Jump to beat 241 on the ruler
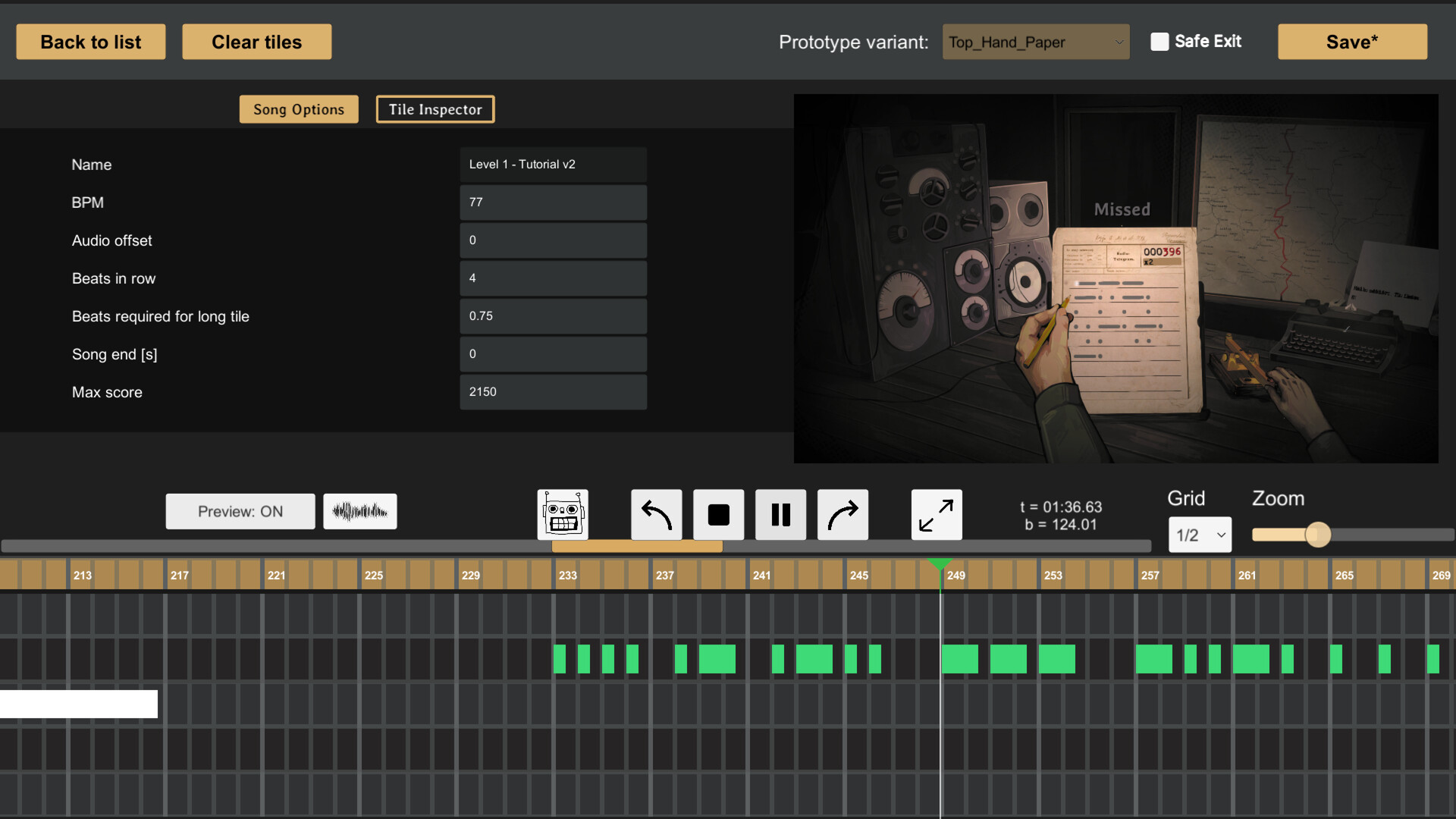1456x819 pixels. 761,575
